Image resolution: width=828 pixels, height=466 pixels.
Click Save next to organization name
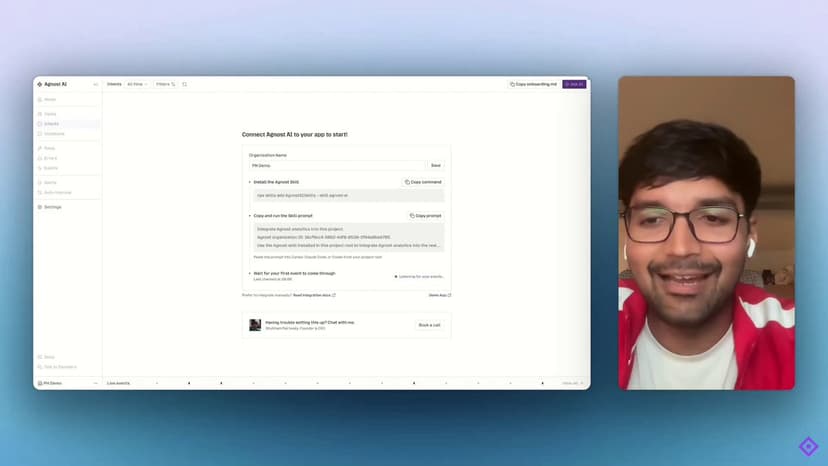pyautogui.click(x=436, y=165)
